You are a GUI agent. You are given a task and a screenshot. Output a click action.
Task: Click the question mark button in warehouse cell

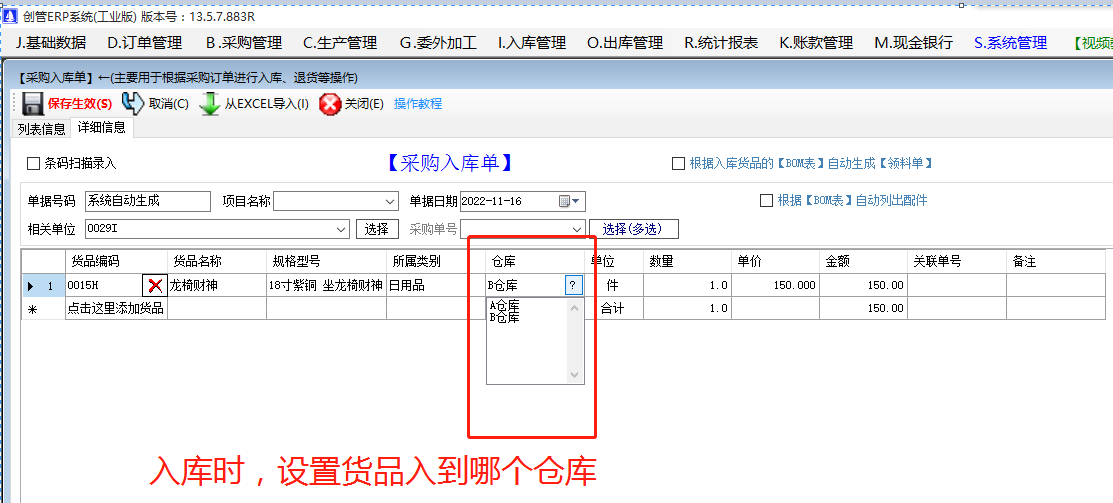pyautogui.click(x=573, y=285)
